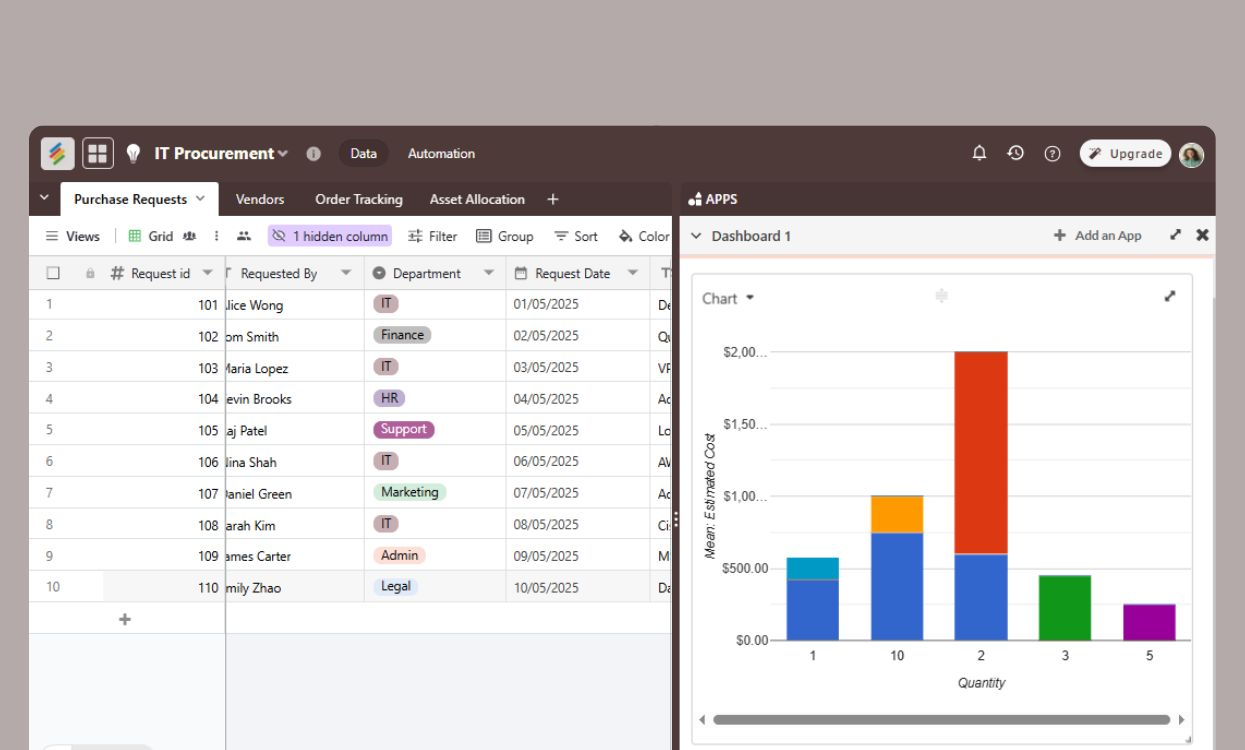Add a new row with plus

(x=125, y=619)
